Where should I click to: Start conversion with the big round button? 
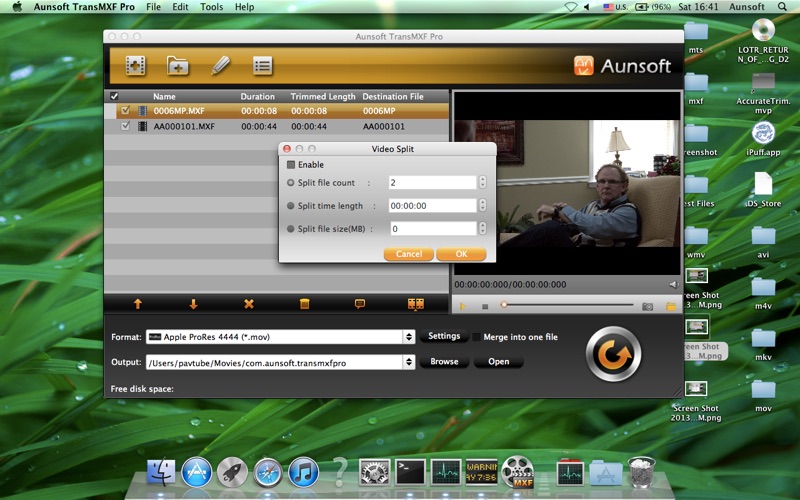tap(613, 354)
